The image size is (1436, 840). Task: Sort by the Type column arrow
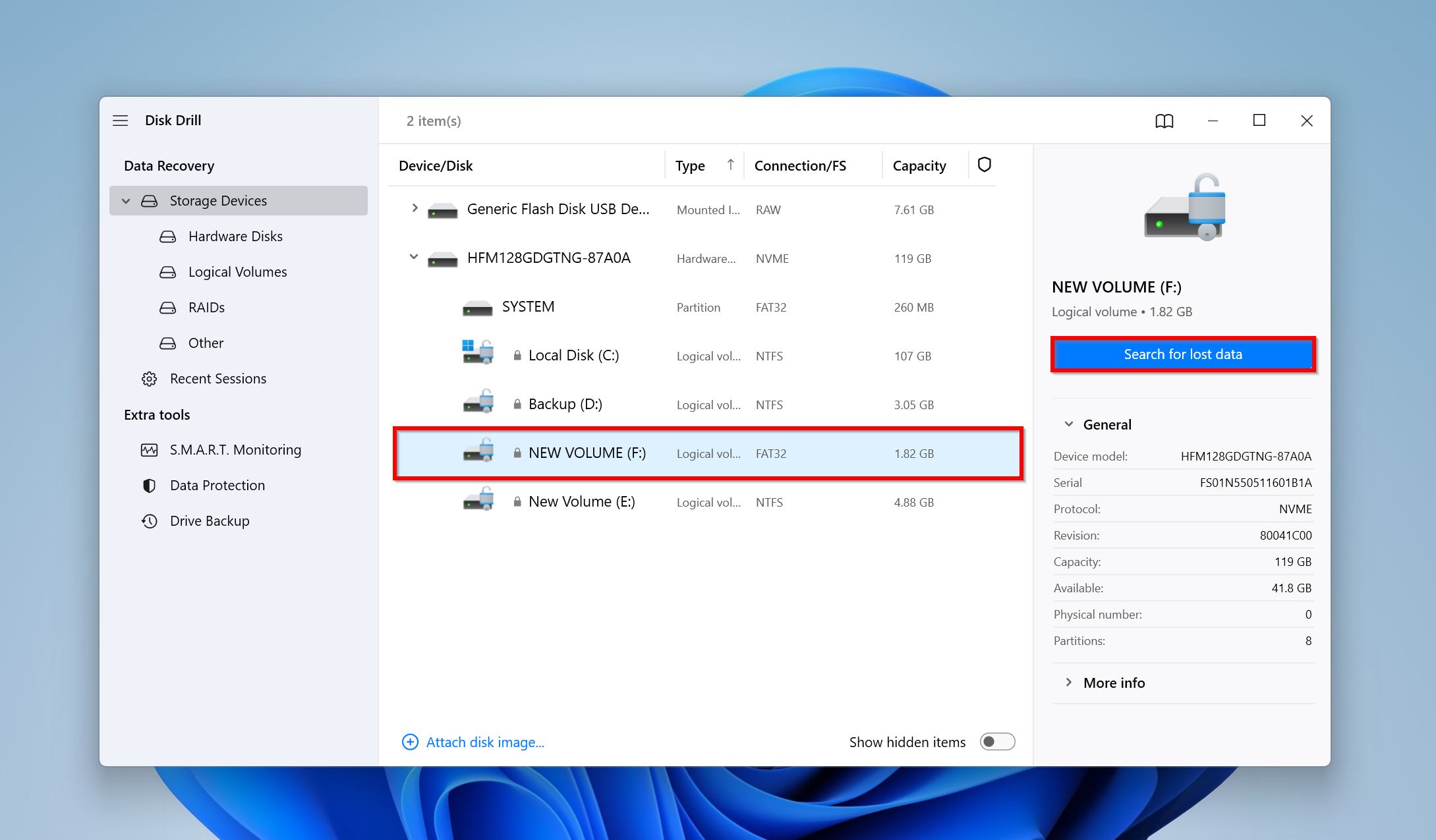point(730,165)
